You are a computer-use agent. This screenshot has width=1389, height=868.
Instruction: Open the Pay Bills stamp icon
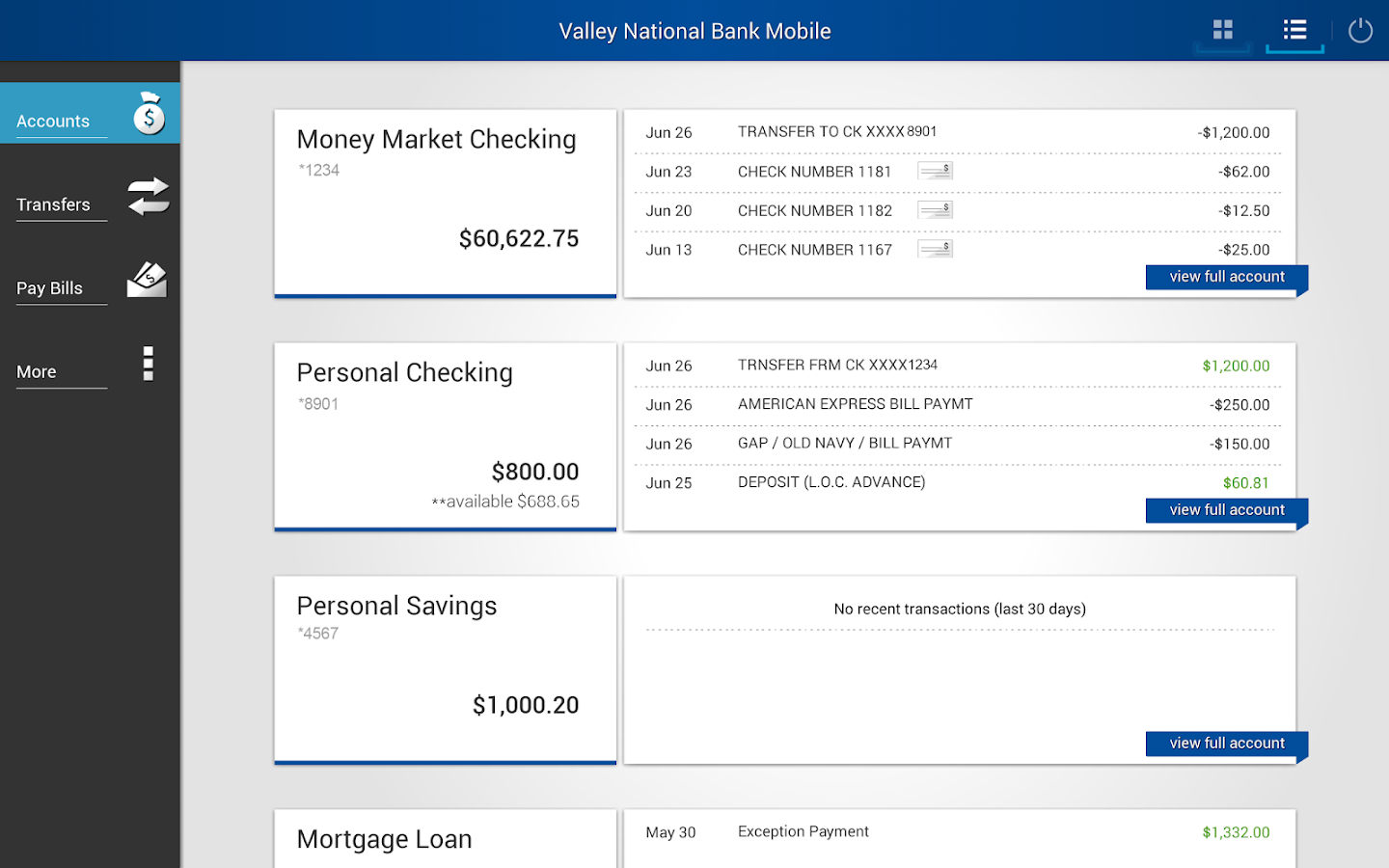coord(147,279)
